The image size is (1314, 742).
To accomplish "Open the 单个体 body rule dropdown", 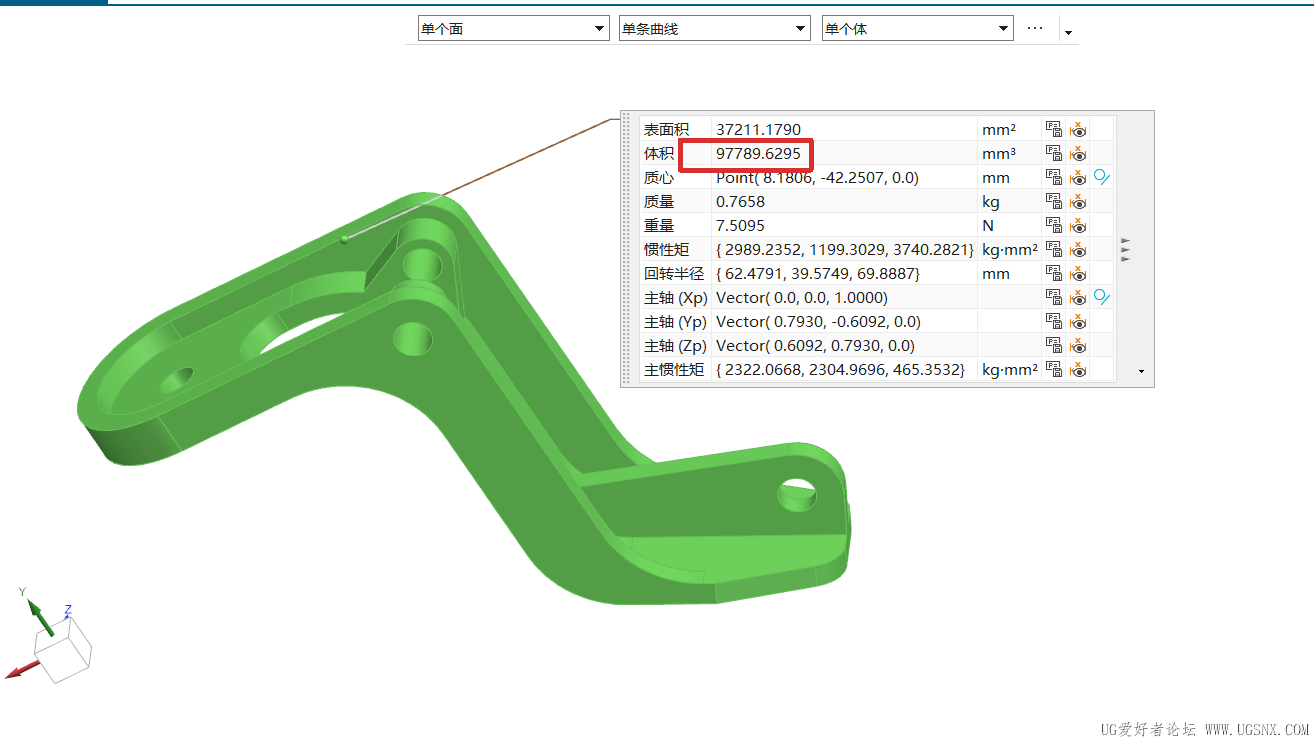I will (918, 29).
